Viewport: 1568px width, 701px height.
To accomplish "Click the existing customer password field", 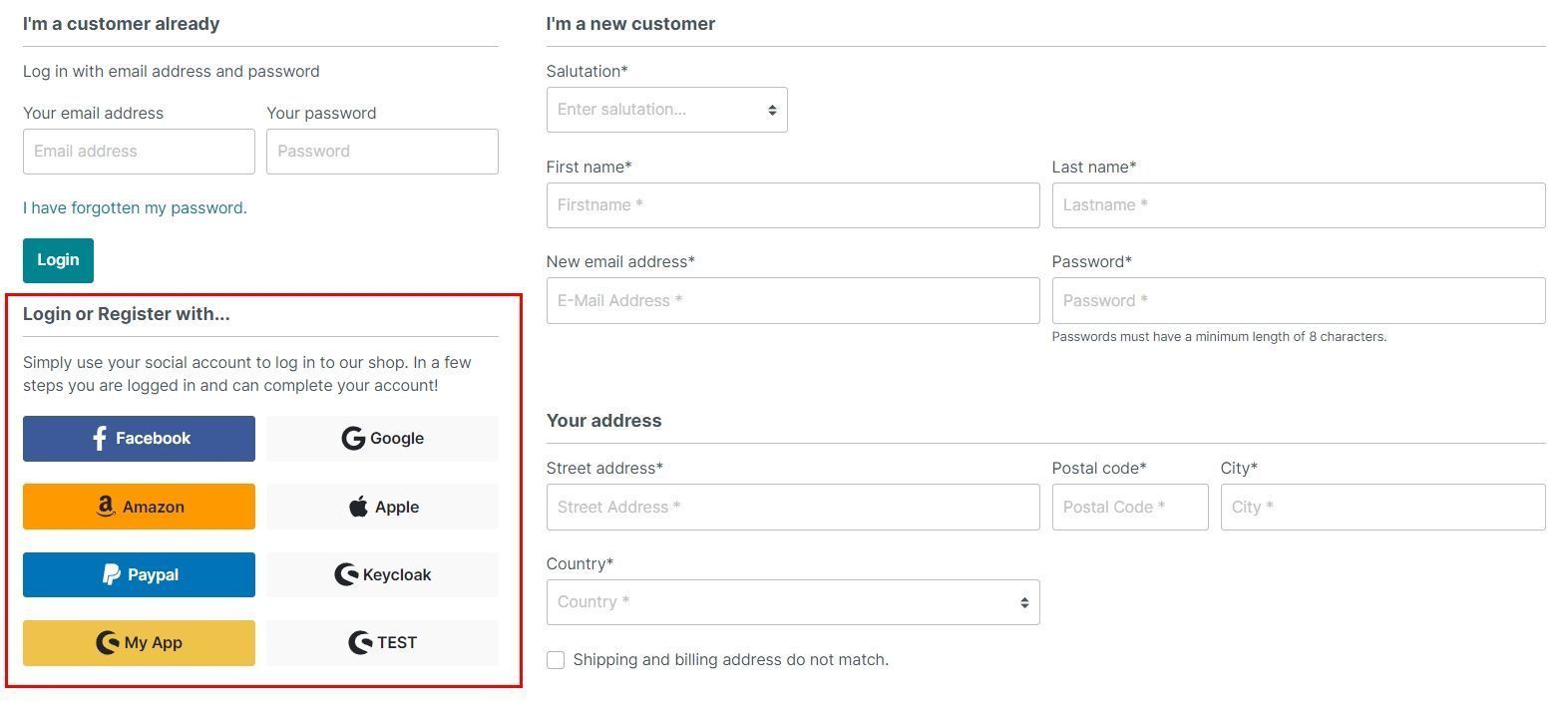I will tap(382, 152).
